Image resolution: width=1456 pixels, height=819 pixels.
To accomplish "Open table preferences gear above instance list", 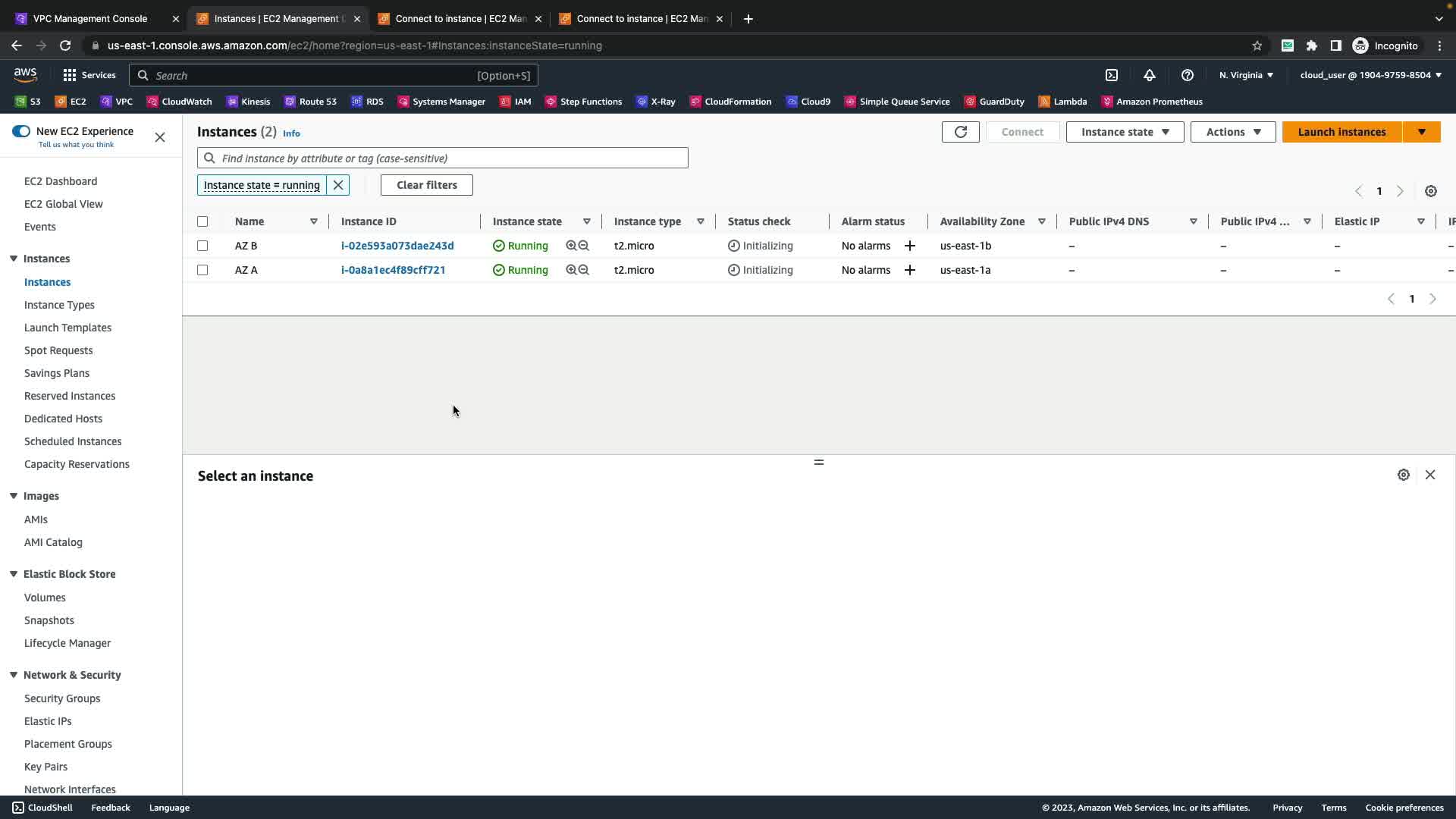I will click(1431, 191).
